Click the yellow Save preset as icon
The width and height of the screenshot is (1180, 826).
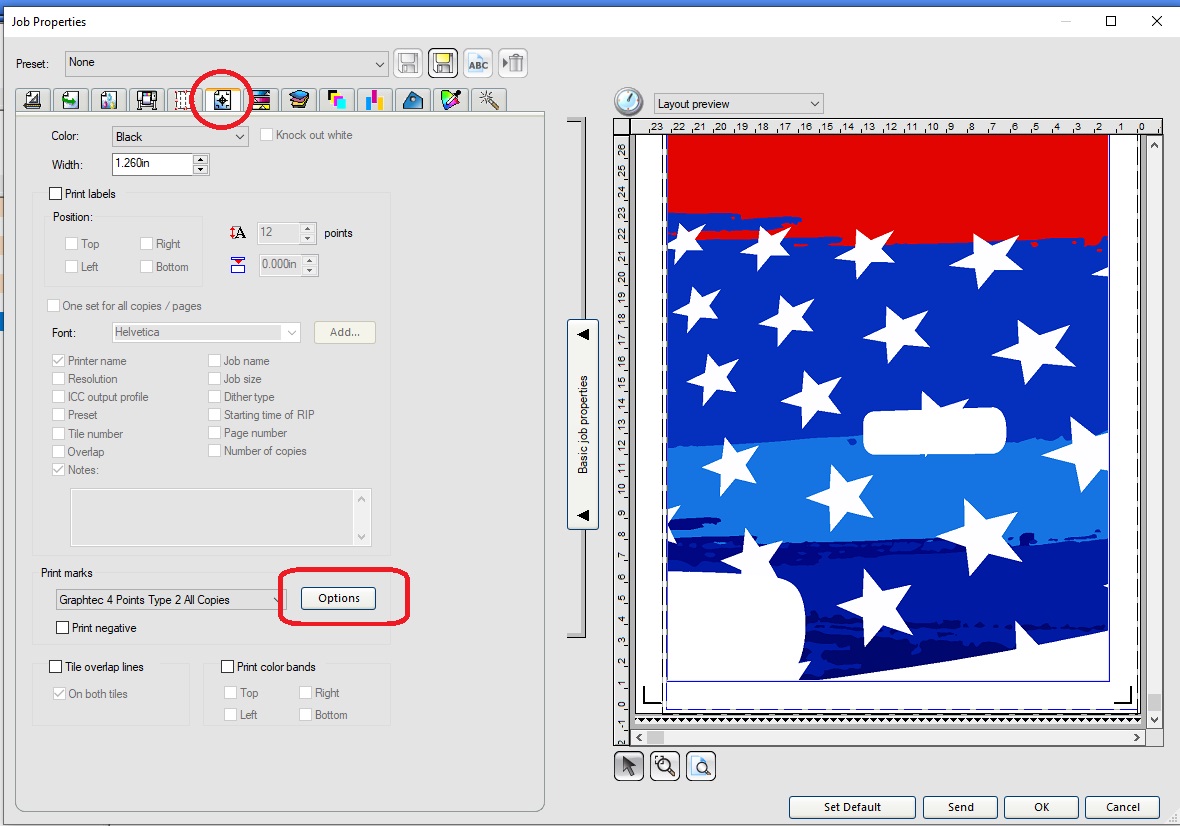coord(442,63)
